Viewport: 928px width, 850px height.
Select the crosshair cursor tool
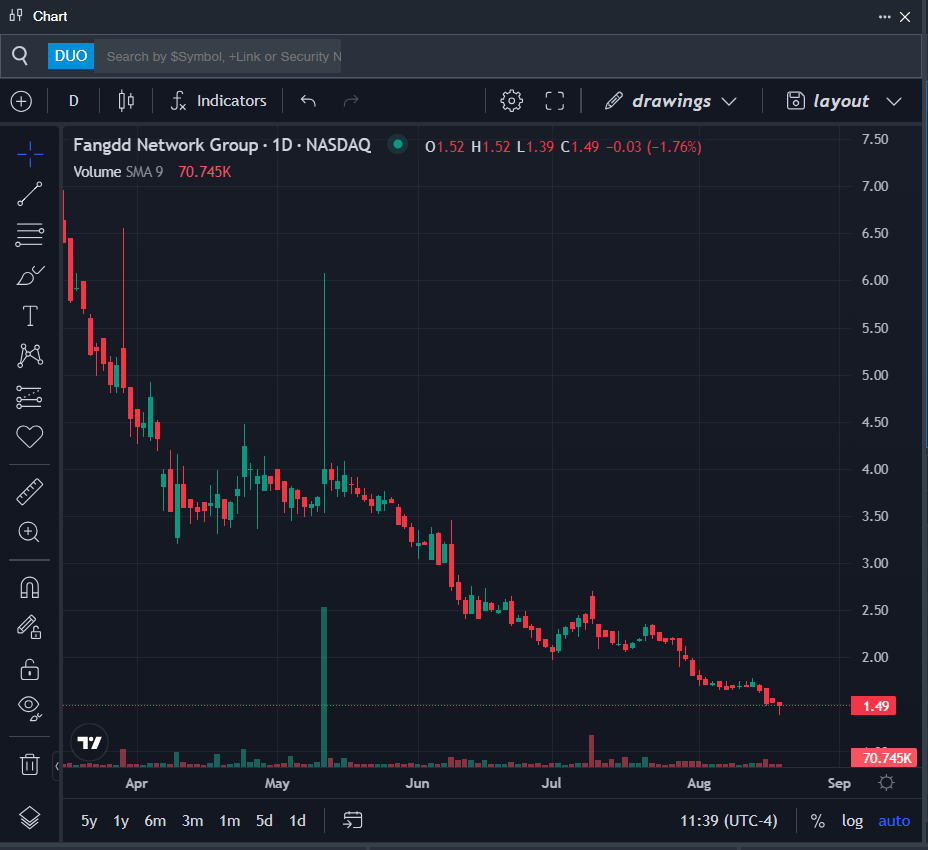pyautogui.click(x=30, y=155)
